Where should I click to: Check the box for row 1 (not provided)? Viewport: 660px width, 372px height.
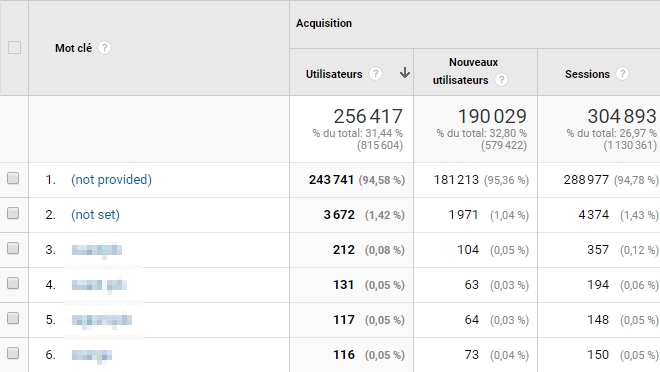point(13,178)
